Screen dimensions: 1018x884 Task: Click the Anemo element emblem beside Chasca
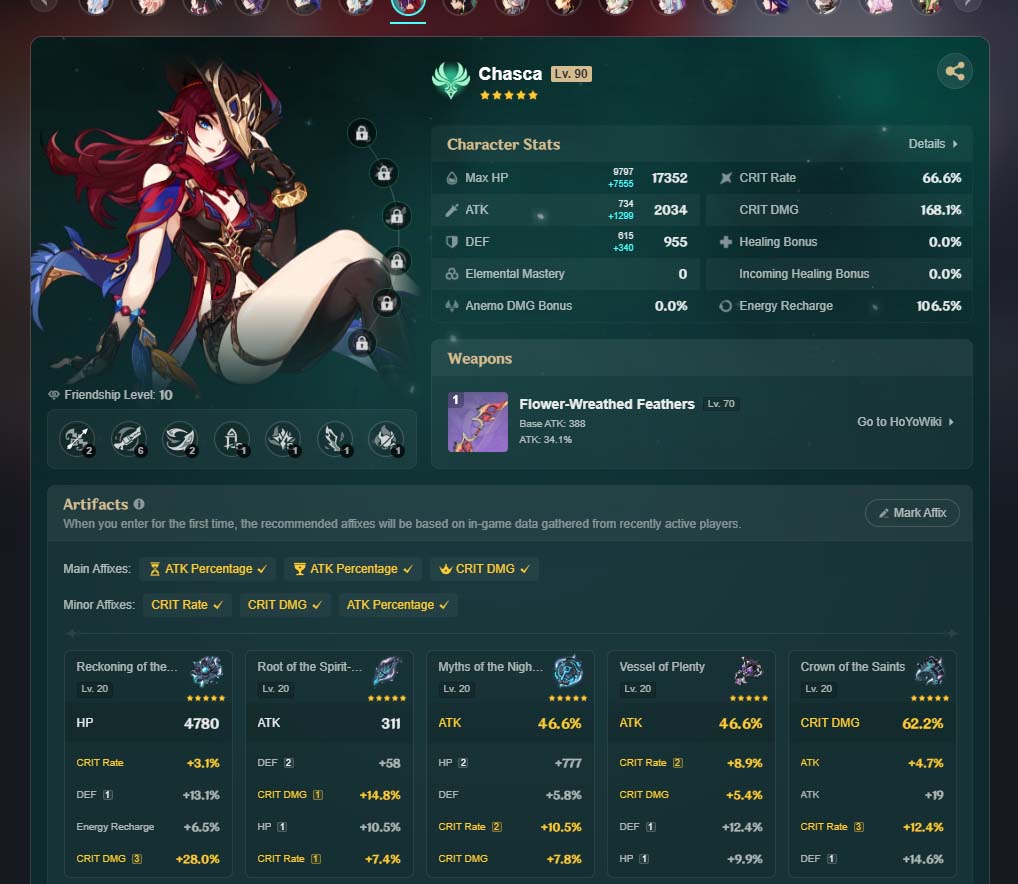pos(451,80)
